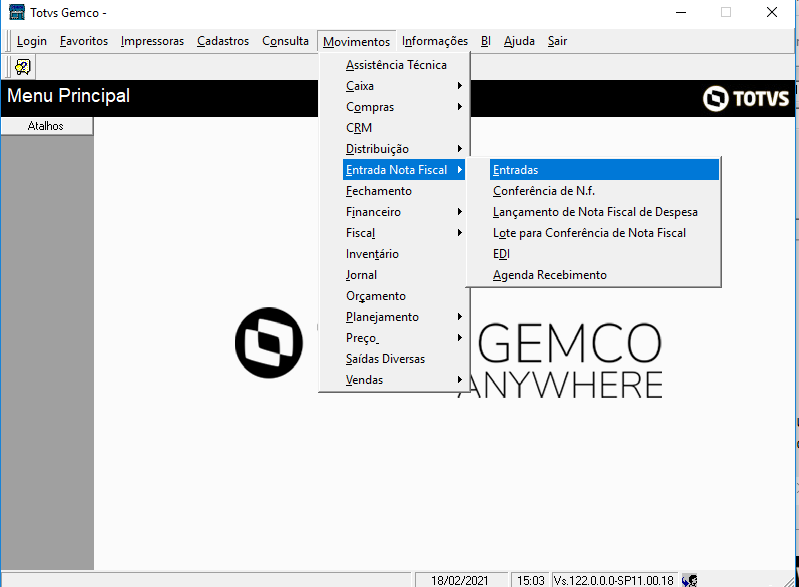
Task: Choose Lançamento de Nota Fiscal de Despesa
Action: (604, 212)
